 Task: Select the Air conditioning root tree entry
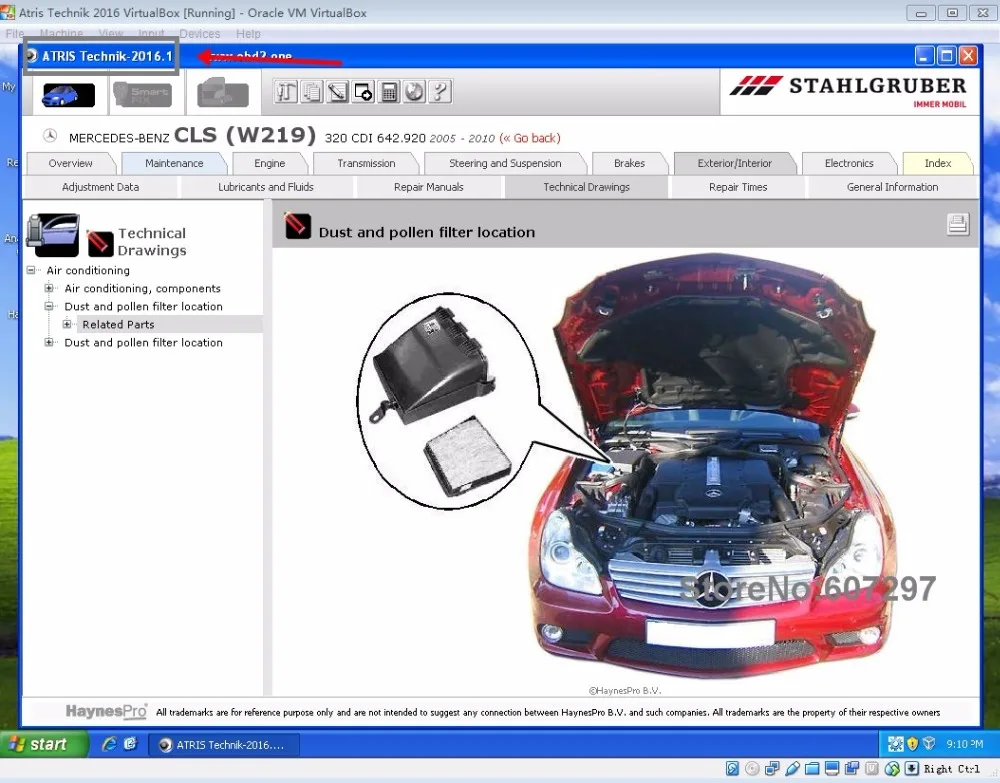click(88, 270)
